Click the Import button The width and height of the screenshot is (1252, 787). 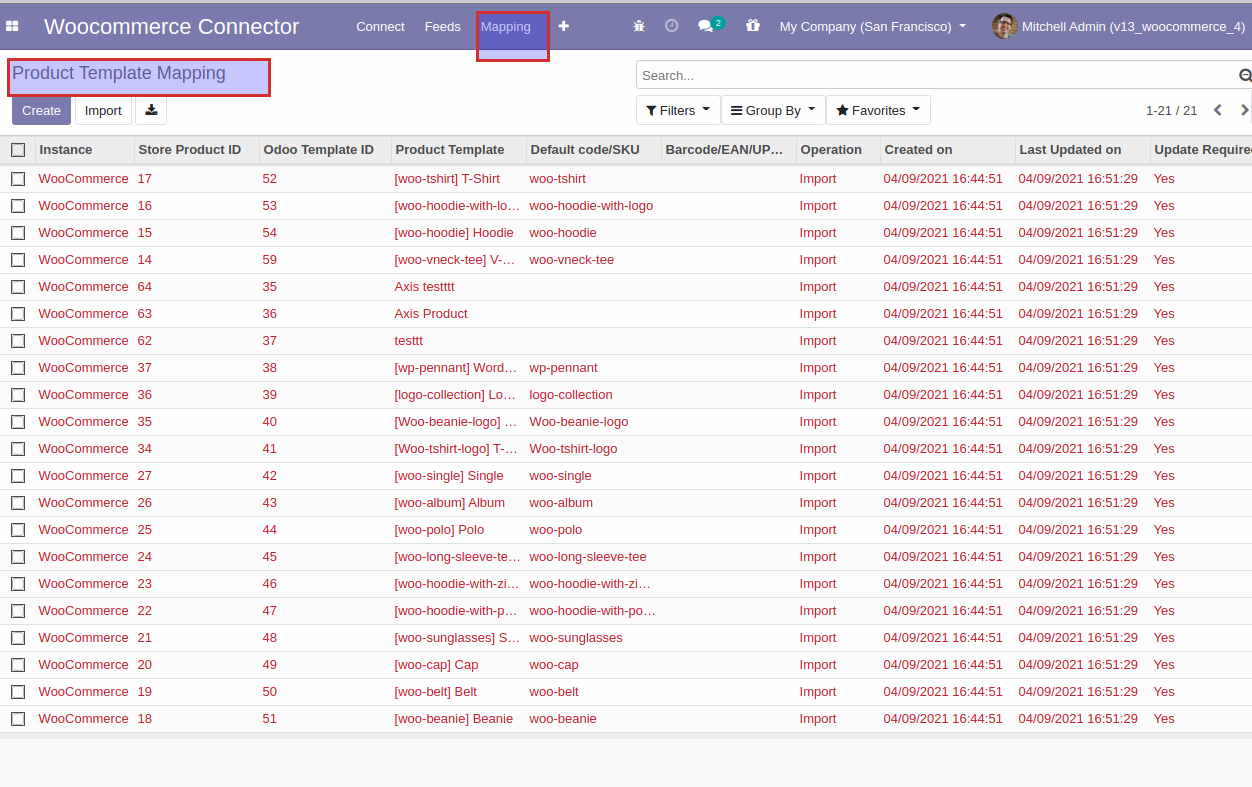point(103,110)
